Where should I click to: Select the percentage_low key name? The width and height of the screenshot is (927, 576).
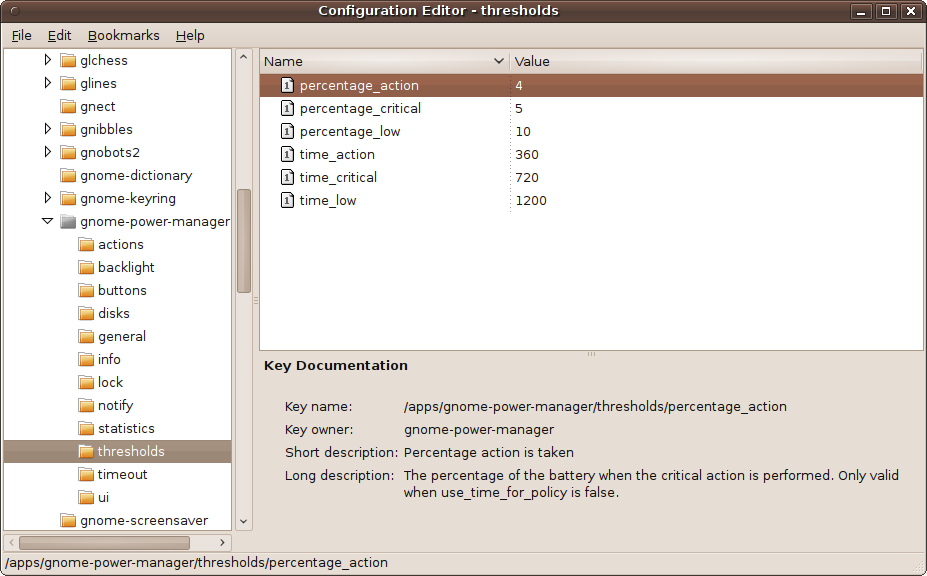[x=349, y=131]
